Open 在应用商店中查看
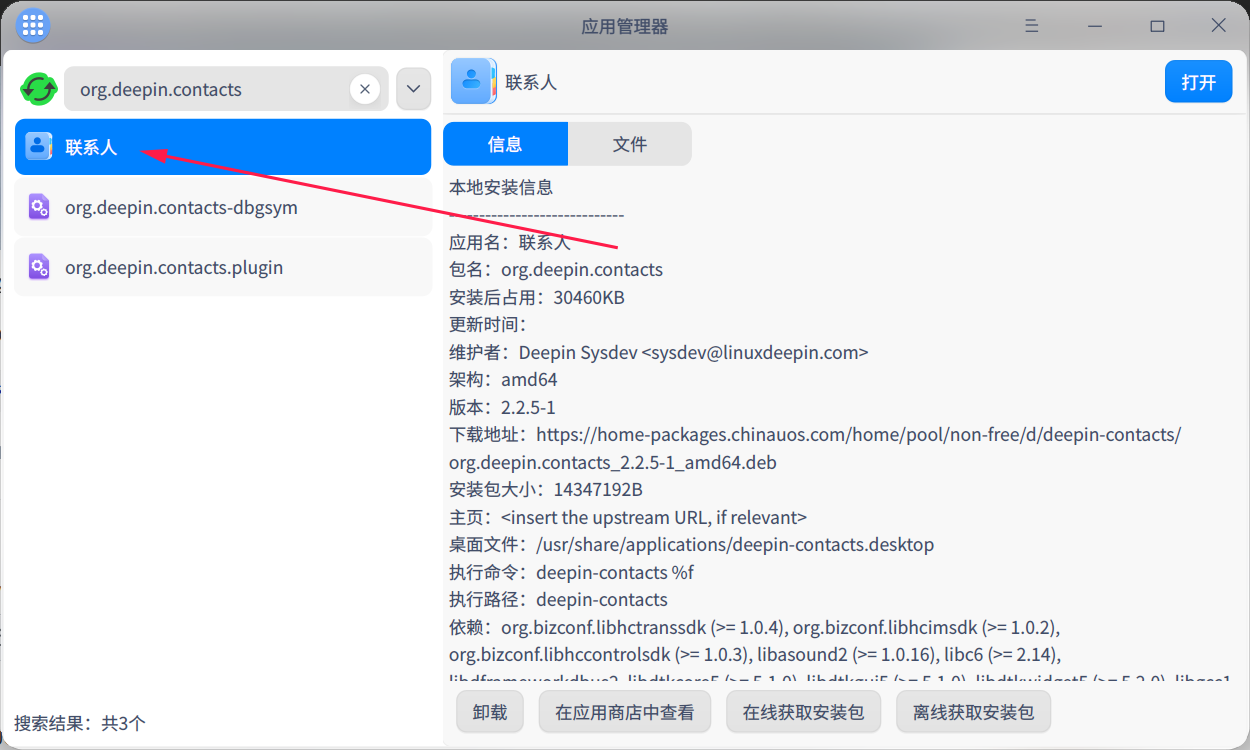 (624, 711)
